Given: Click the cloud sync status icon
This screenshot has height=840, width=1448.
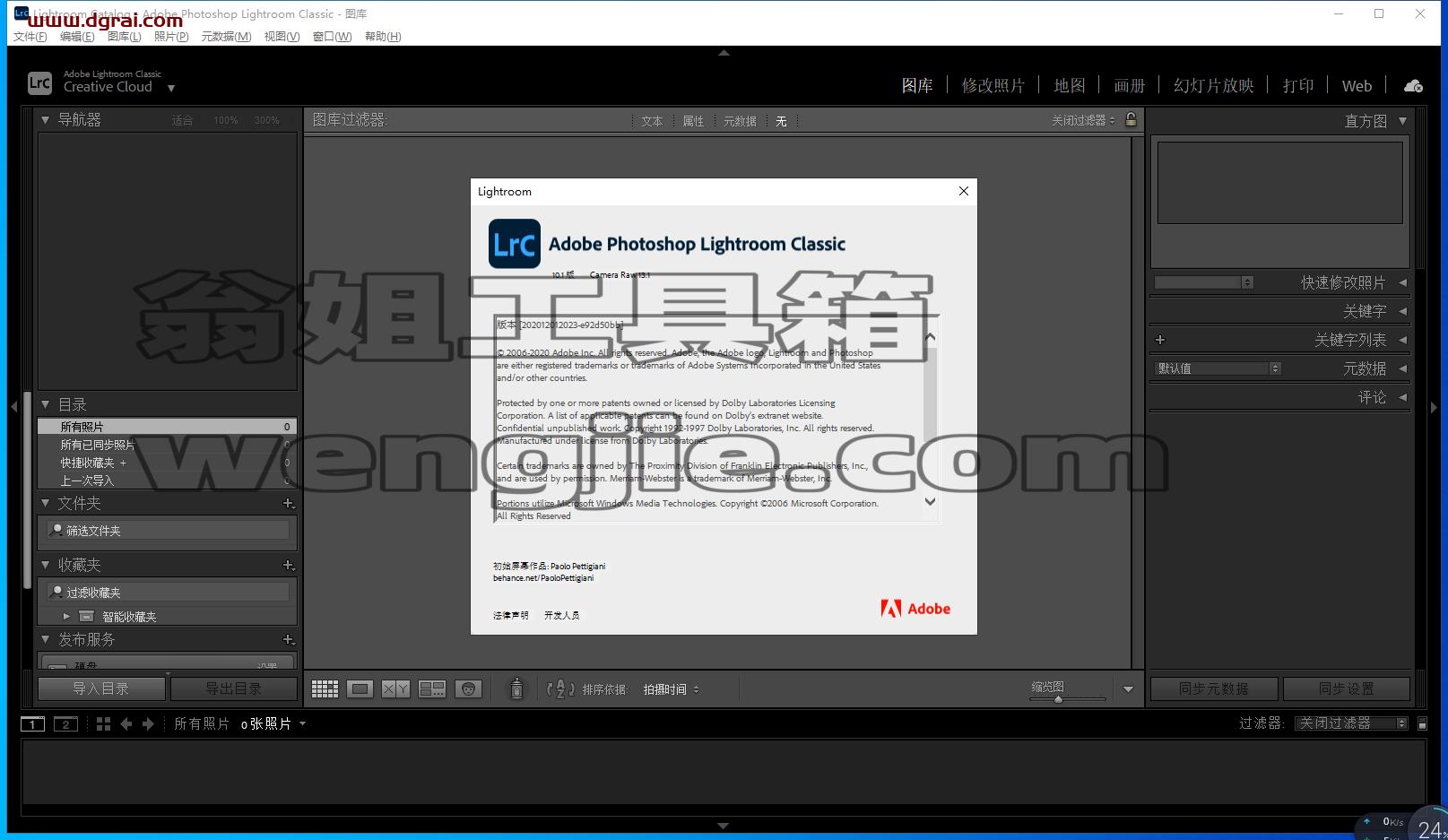Looking at the screenshot, I should tap(1413, 85).
